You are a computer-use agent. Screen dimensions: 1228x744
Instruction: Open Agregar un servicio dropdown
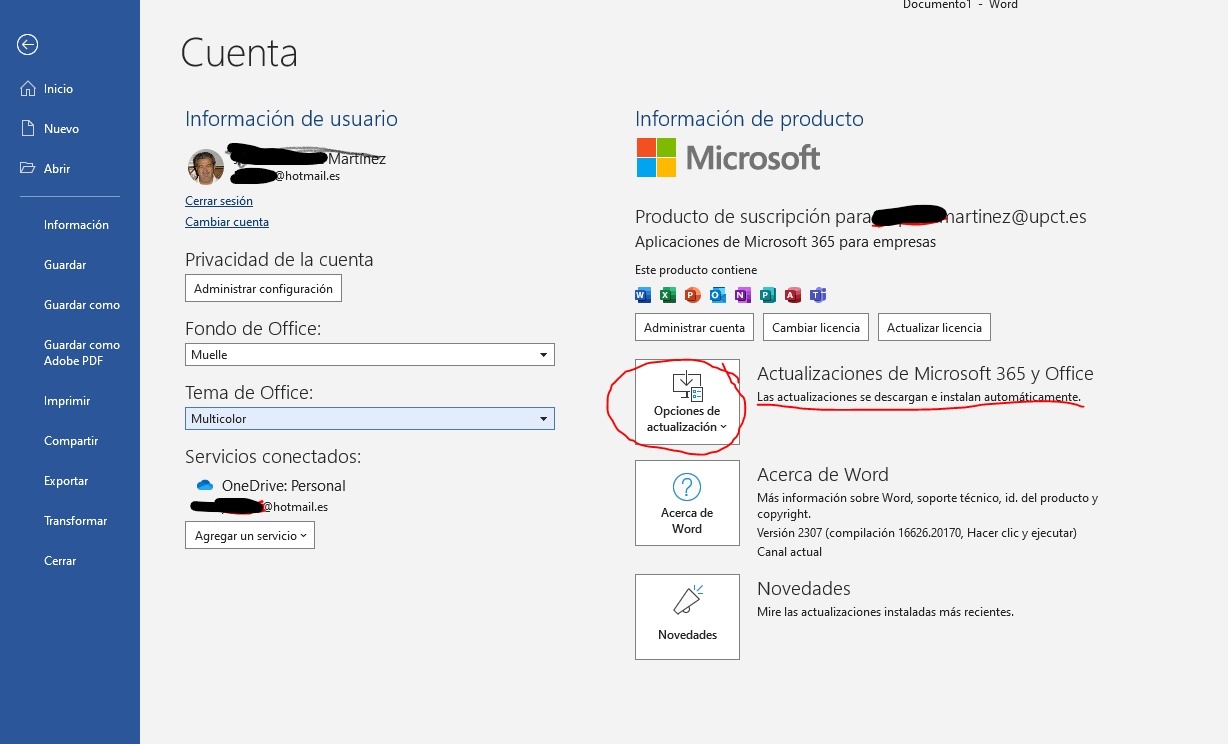(250, 536)
